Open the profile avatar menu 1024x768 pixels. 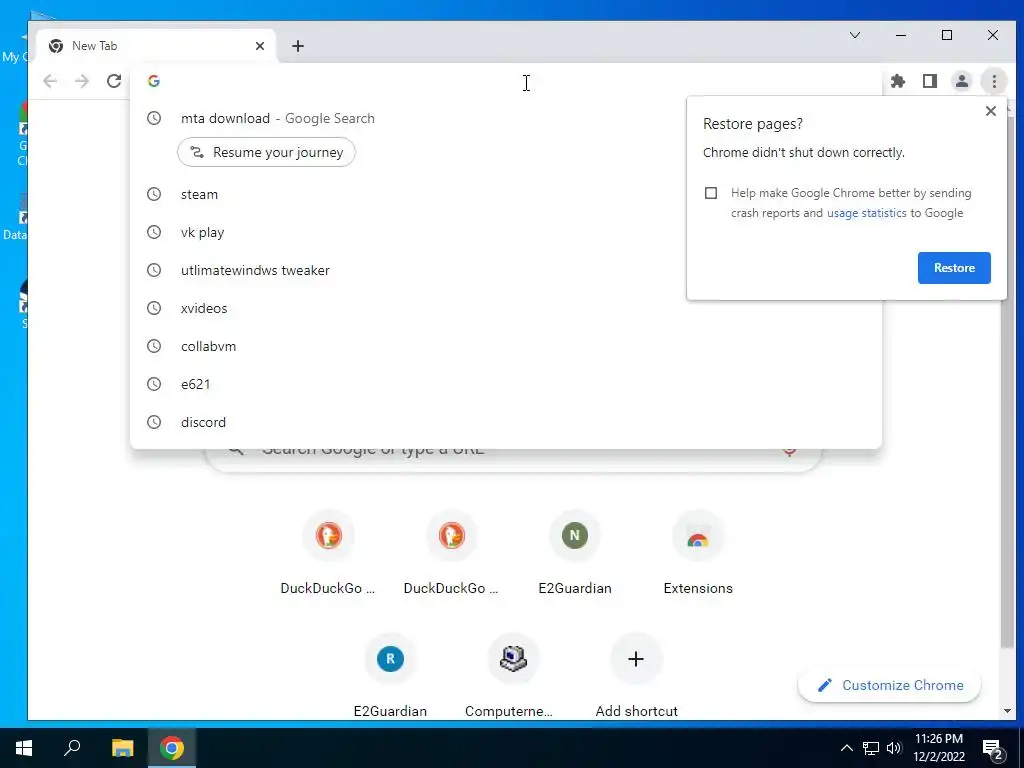coord(962,81)
